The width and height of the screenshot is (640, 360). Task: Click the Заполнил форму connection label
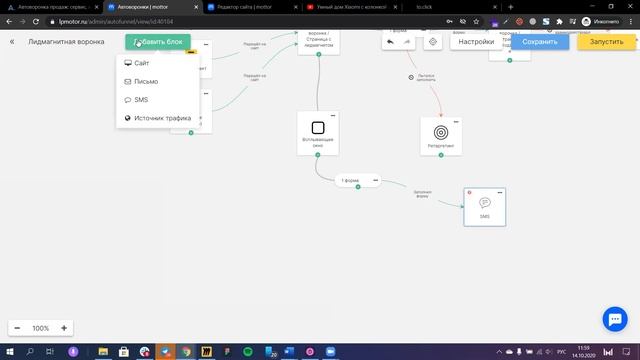pos(422,194)
